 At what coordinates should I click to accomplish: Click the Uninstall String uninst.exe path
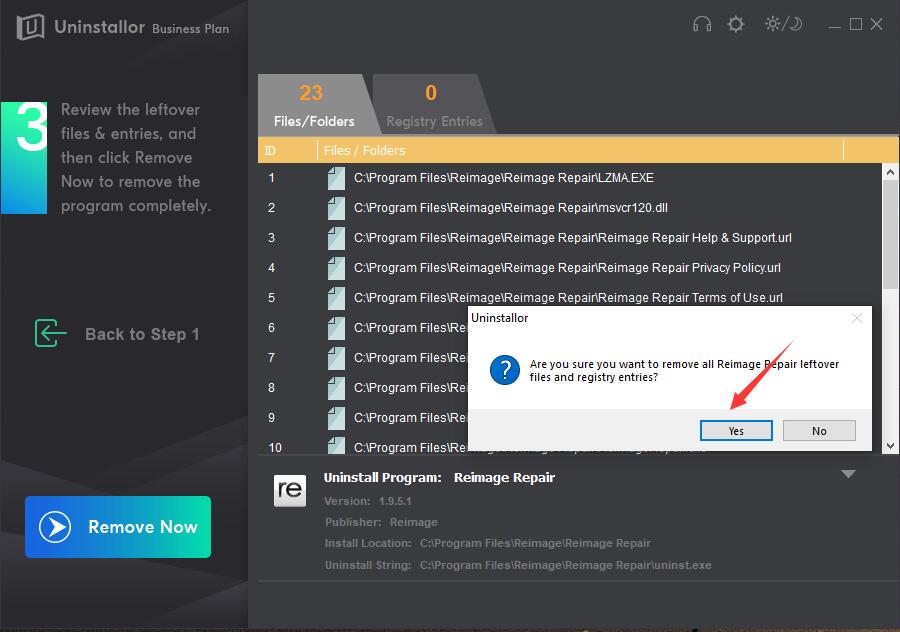coord(565,565)
